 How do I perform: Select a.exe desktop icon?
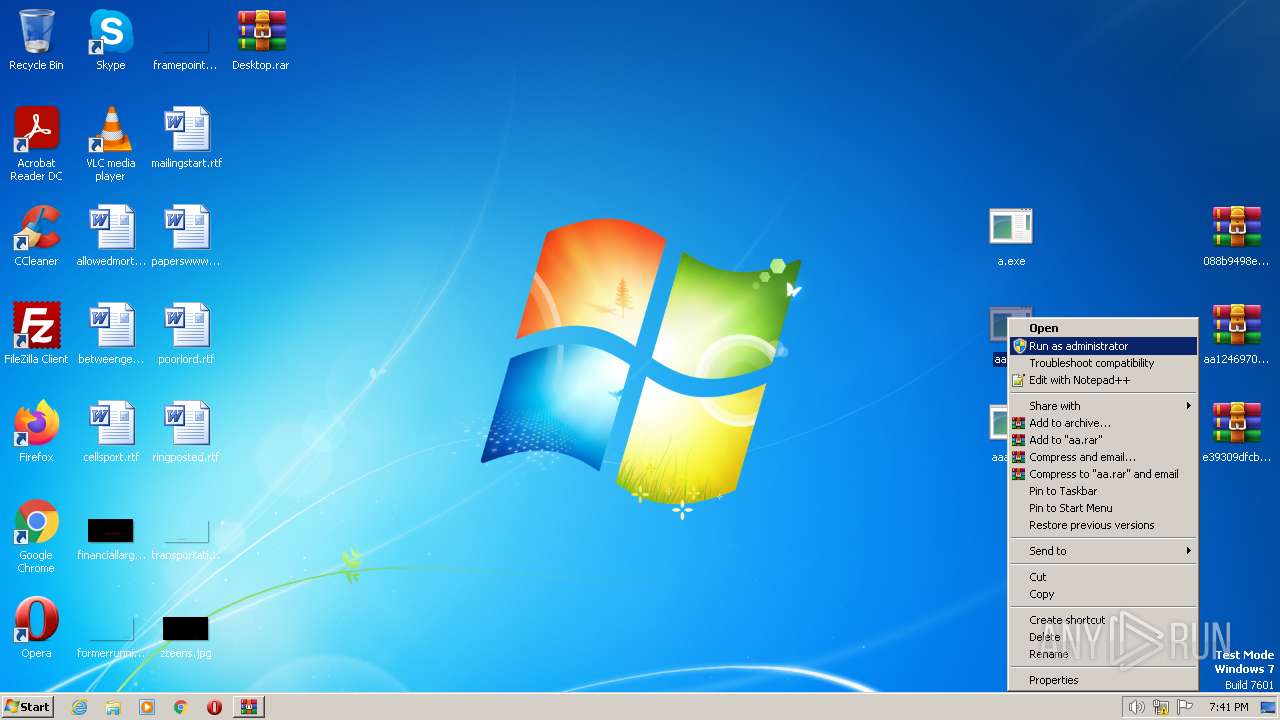tap(1011, 236)
